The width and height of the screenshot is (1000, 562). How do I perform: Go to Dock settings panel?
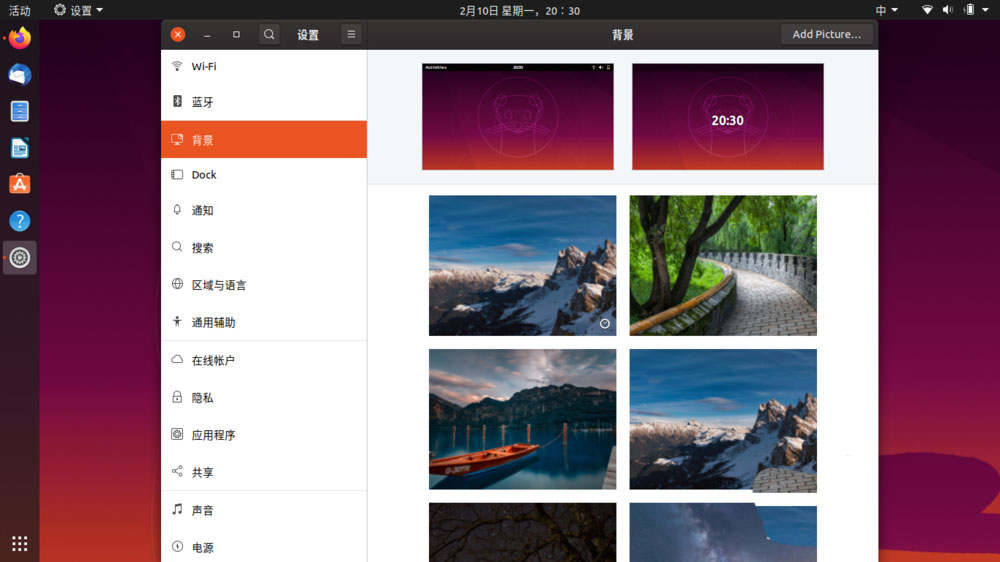(x=263, y=175)
